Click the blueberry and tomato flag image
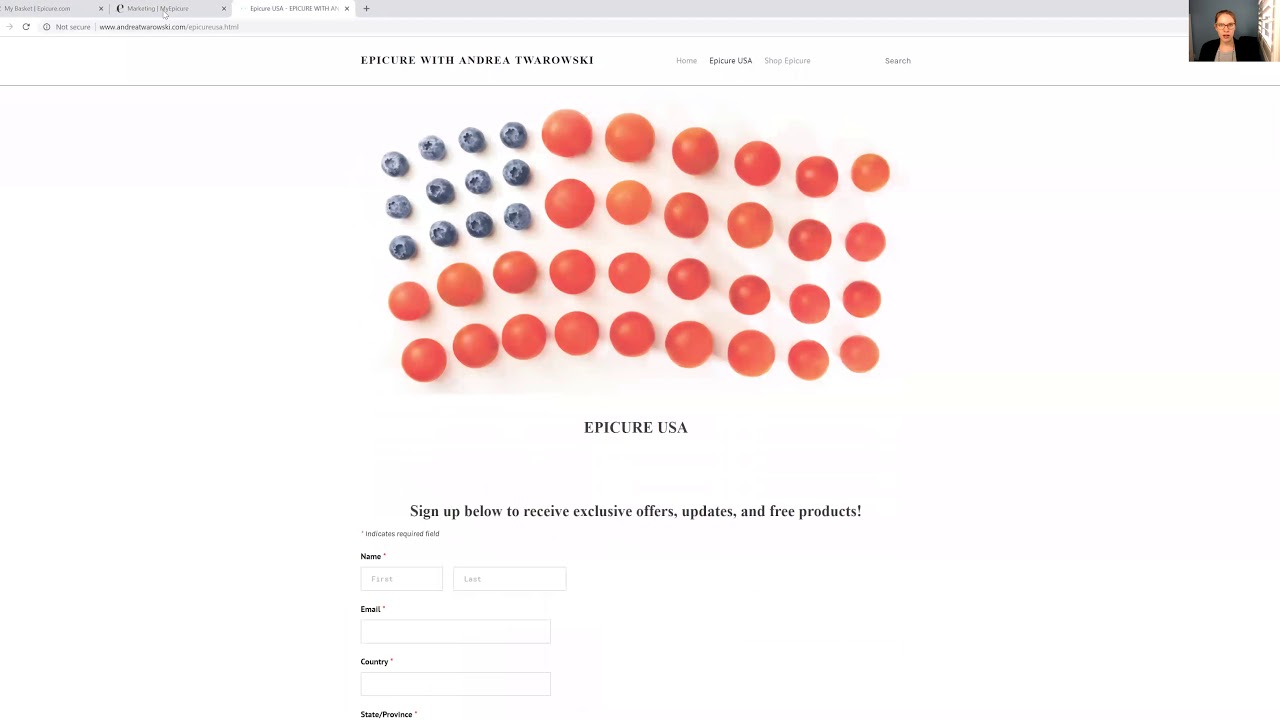1280x720 pixels. click(635, 245)
